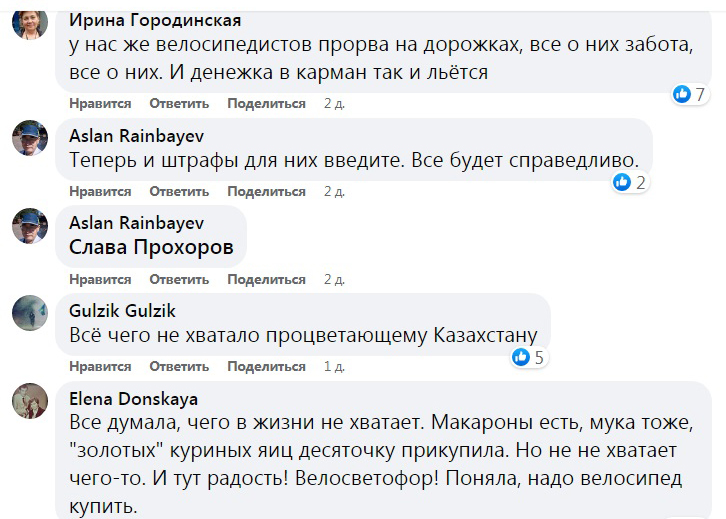The height and width of the screenshot is (519, 726).
Task: Like Ирина Городинская's comment via Нравится
Action: pos(100,103)
